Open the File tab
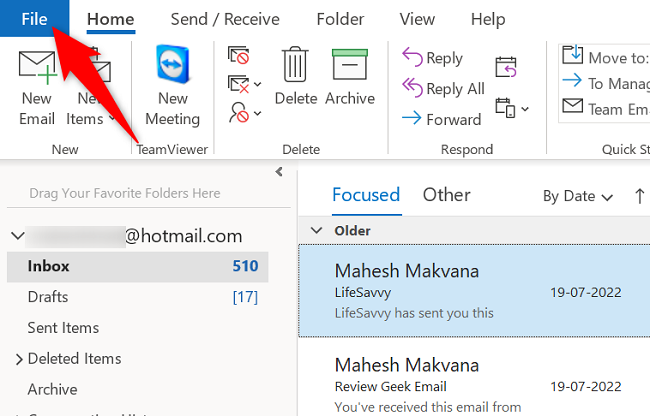Screen dimensions: 650x416 [x=34, y=19]
